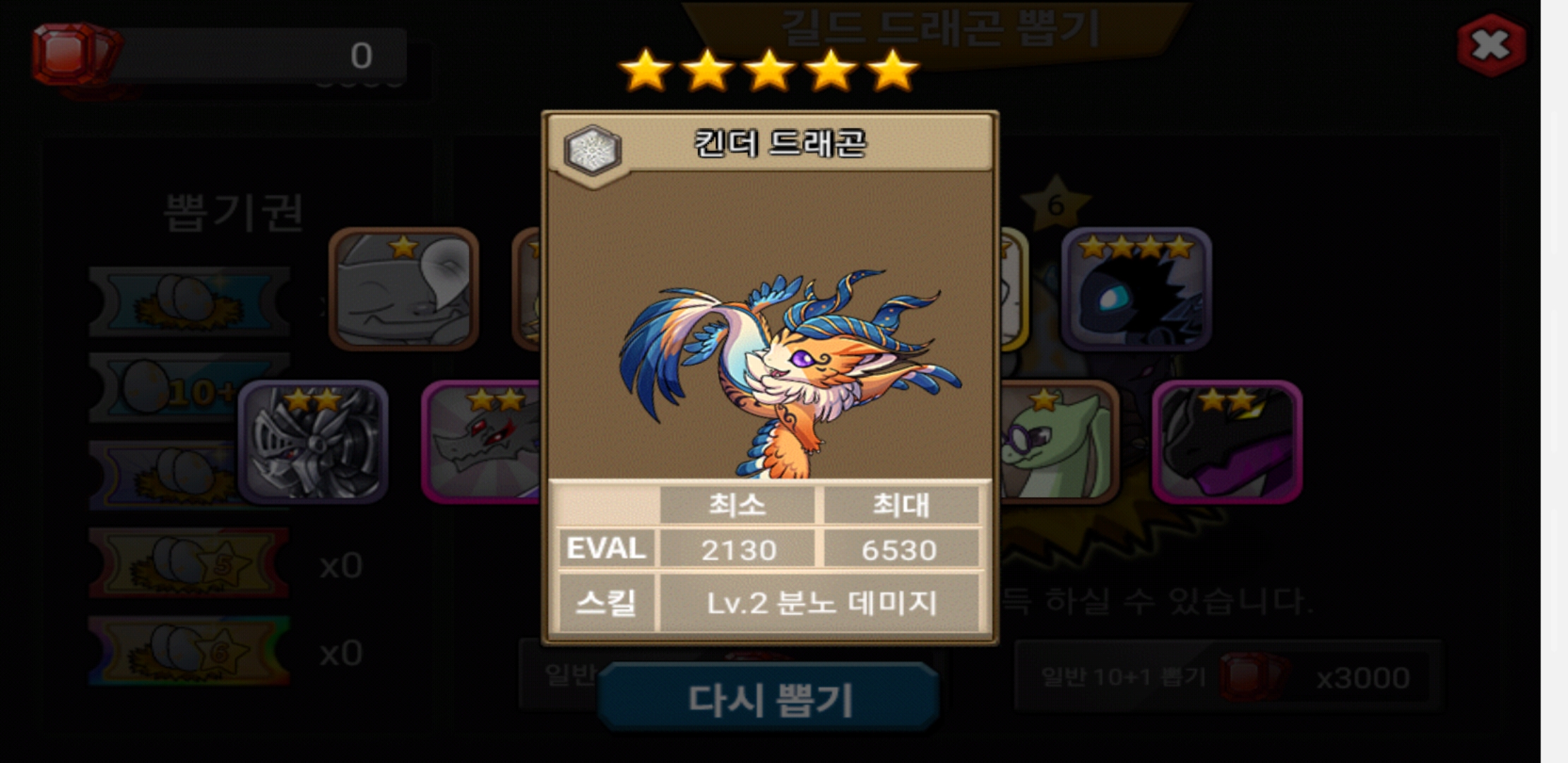
Task: Select the top blue egg ticket
Action: pos(189,302)
